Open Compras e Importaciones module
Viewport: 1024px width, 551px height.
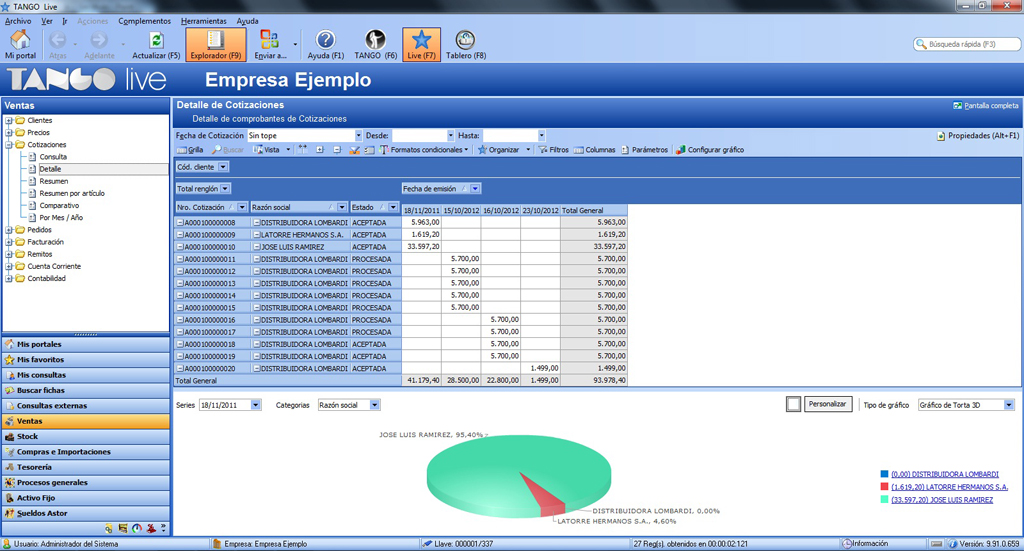point(86,452)
